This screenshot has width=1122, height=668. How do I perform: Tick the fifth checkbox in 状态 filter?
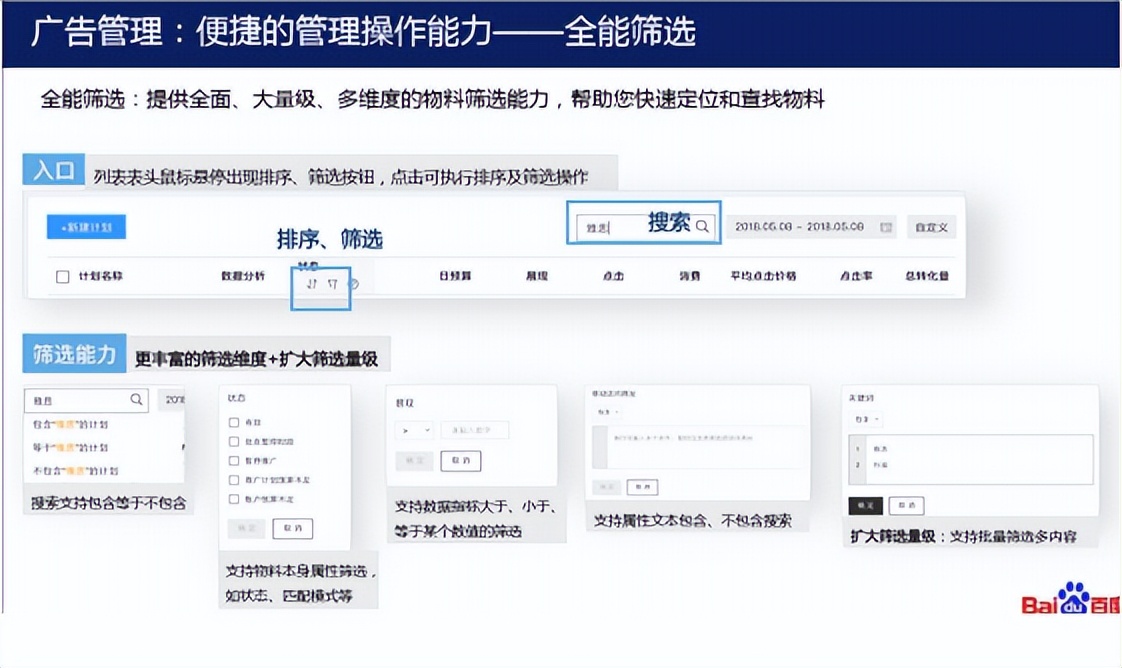pyautogui.click(x=233, y=499)
